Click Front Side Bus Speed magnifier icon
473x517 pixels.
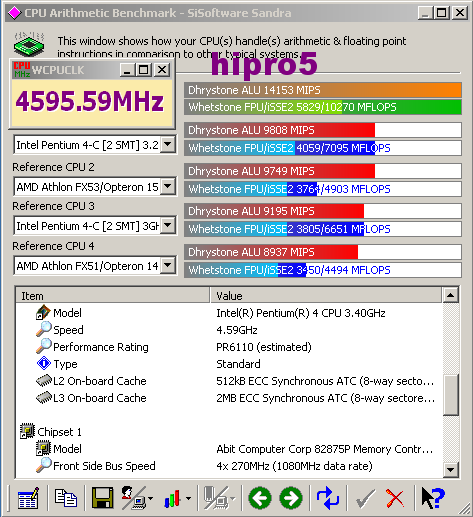point(44,465)
